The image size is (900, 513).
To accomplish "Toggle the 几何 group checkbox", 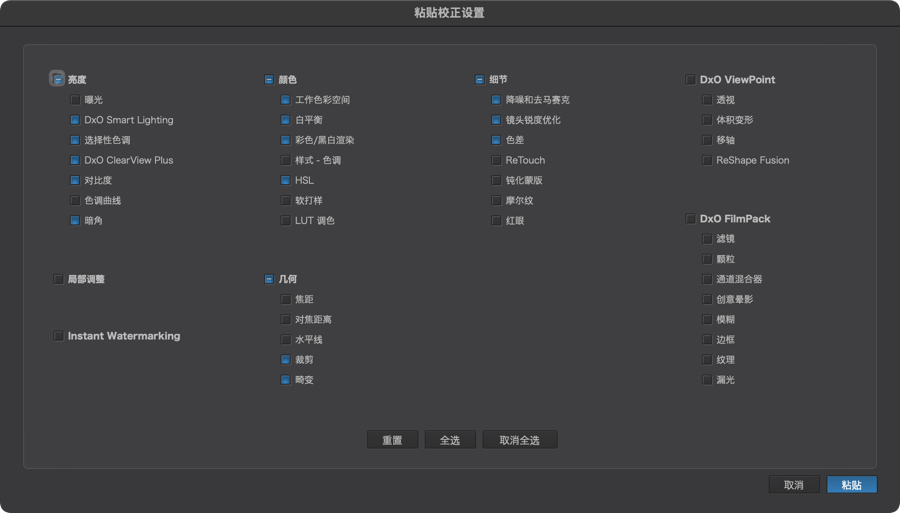I will click(269, 279).
